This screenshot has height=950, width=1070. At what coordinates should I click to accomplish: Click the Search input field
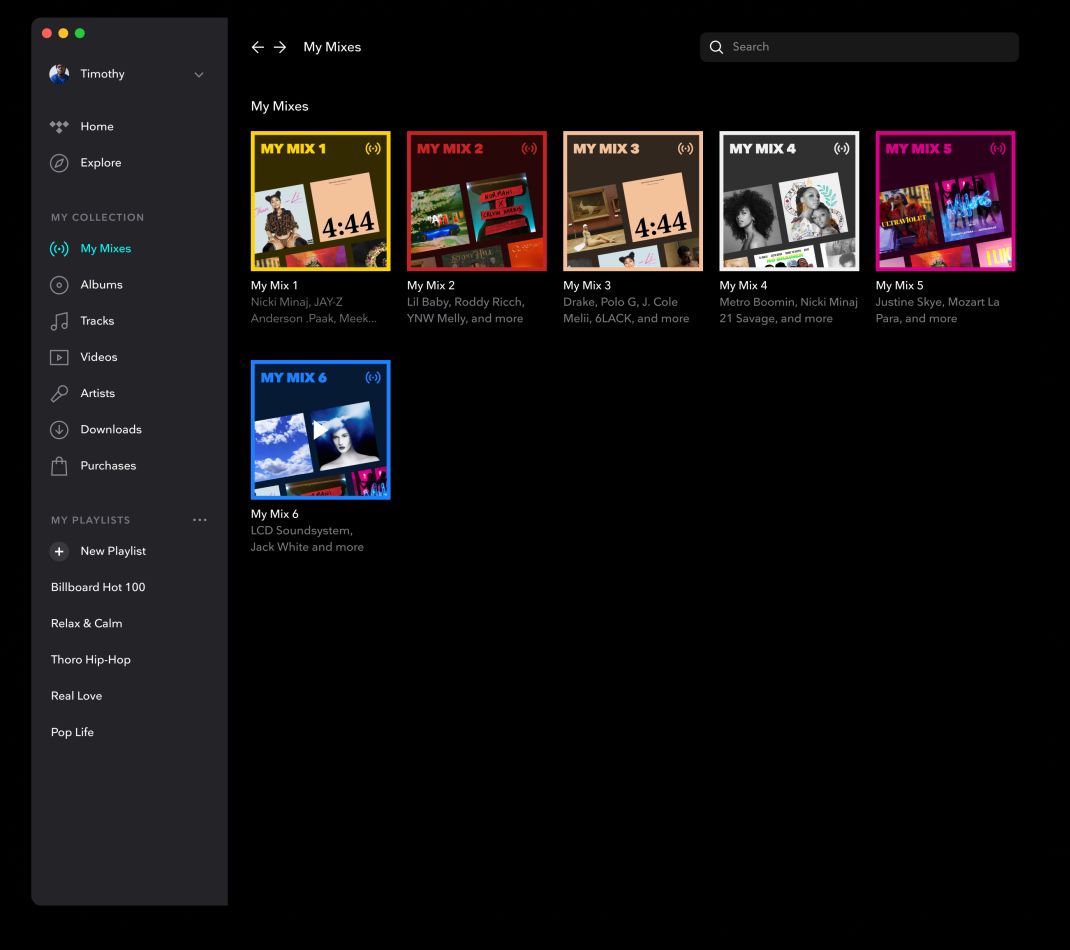point(859,47)
